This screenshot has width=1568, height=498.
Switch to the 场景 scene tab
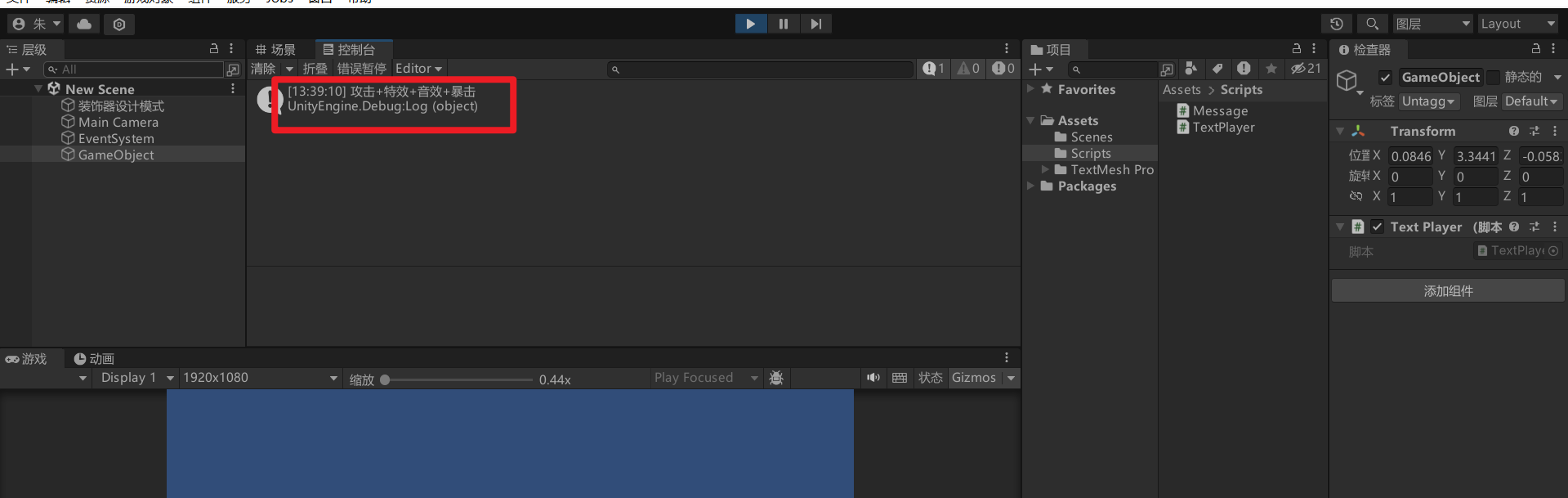275,50
